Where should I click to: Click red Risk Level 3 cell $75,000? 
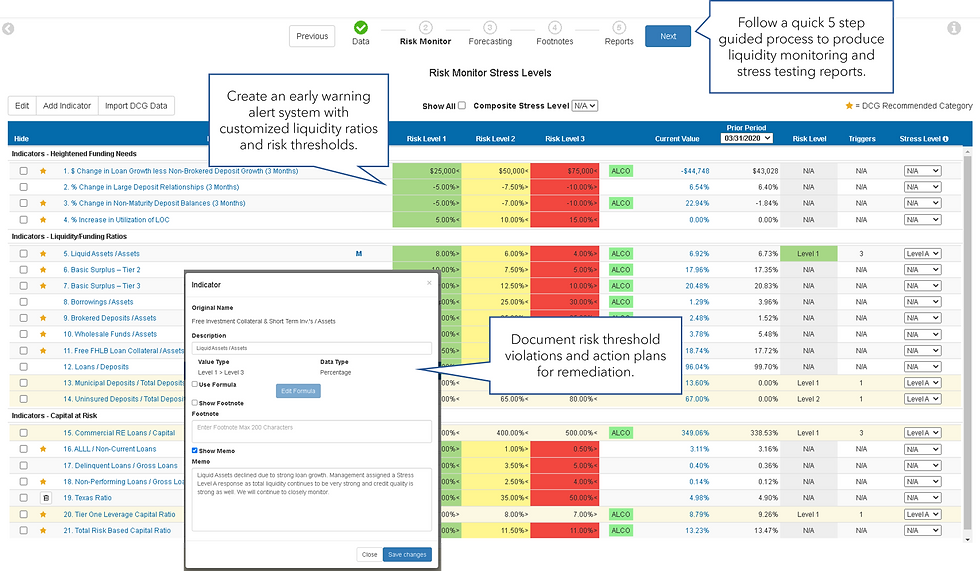(x=564, y=171)
